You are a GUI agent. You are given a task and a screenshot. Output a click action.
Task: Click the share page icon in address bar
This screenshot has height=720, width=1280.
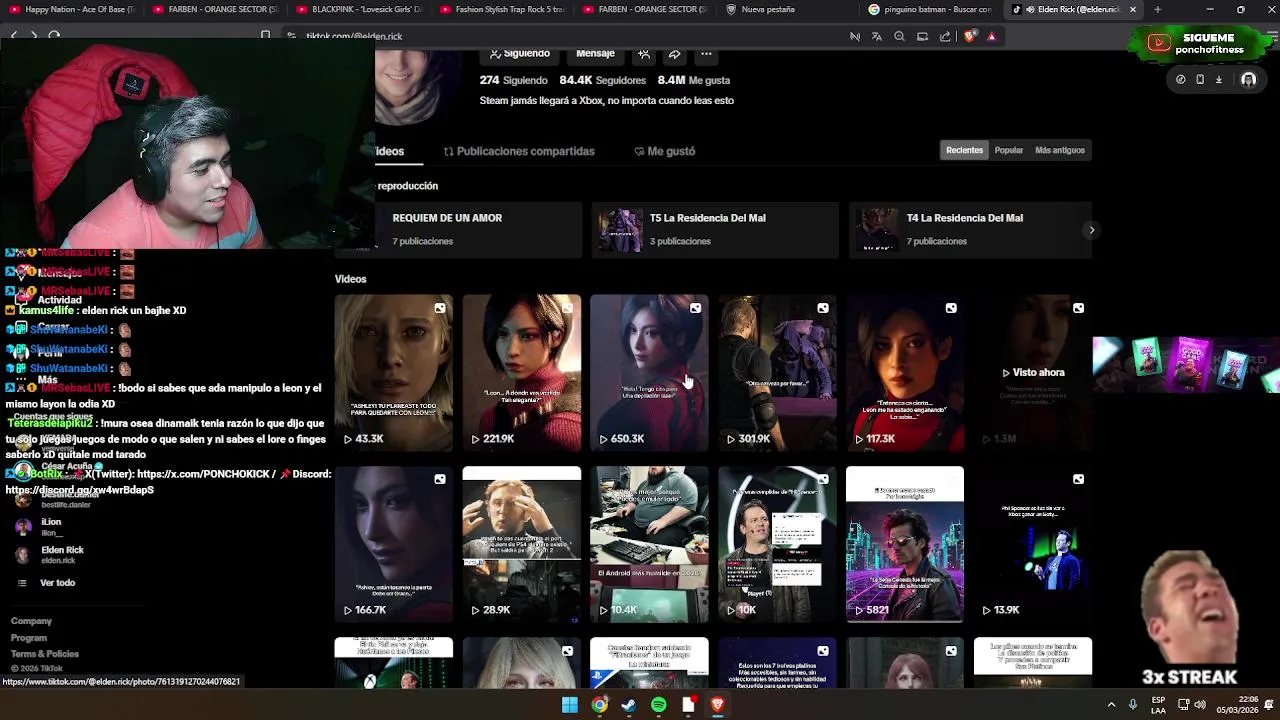pyautogui.click(x=945, y=36)
